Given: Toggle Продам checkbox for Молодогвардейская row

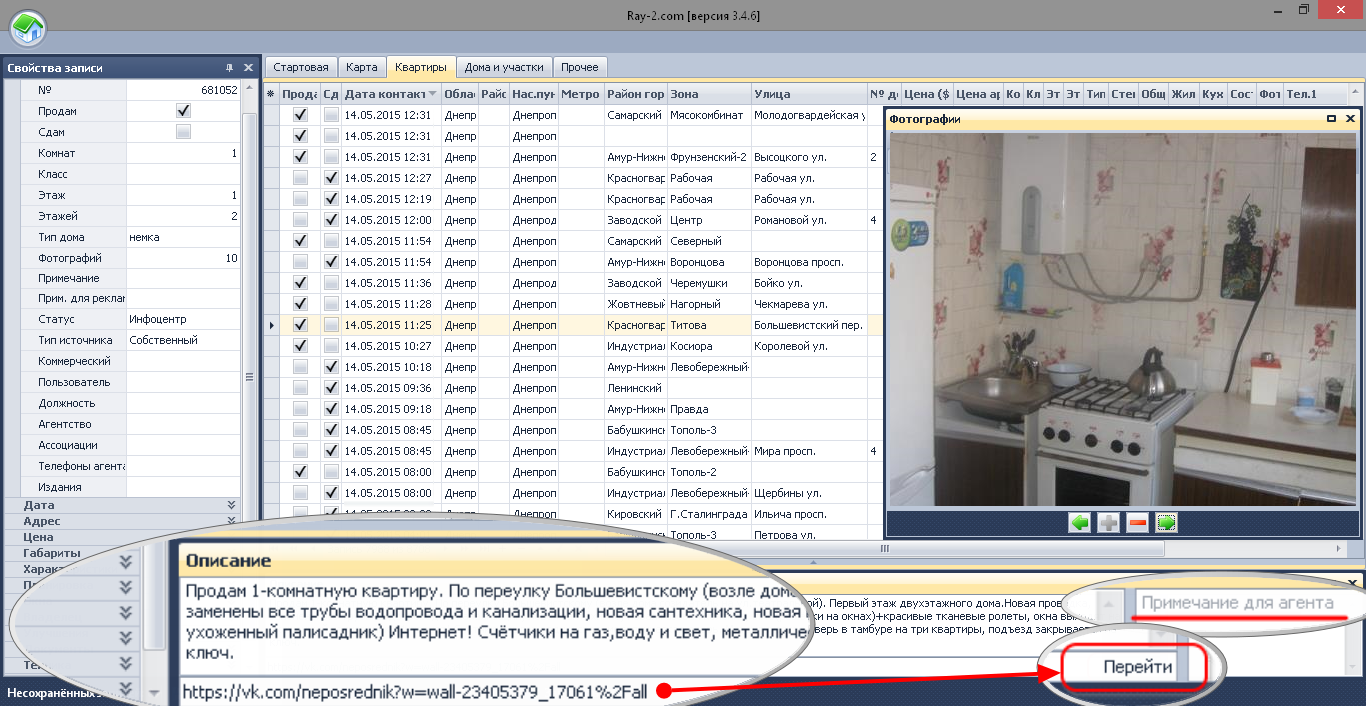Looking at the screenshot, I should 300,115.
